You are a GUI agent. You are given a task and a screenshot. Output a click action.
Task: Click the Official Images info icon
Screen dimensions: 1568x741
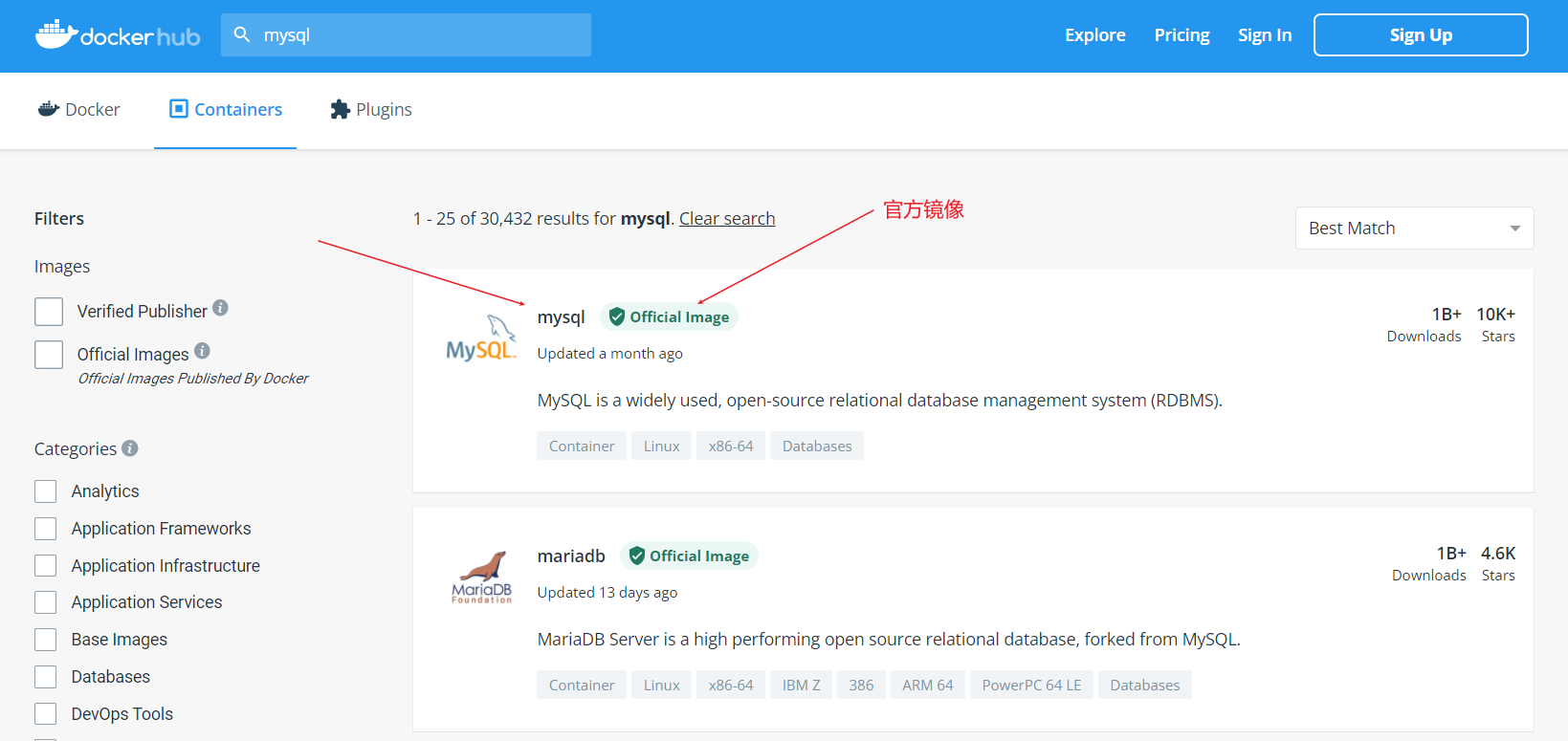click(x=202, y=351)
